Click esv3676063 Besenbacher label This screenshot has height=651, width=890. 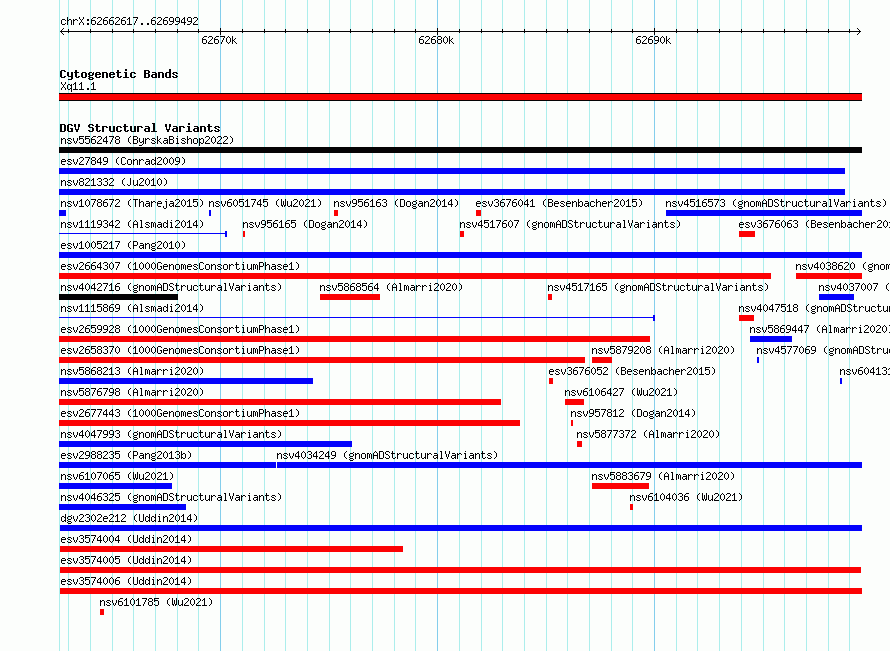tap(814, 224)
